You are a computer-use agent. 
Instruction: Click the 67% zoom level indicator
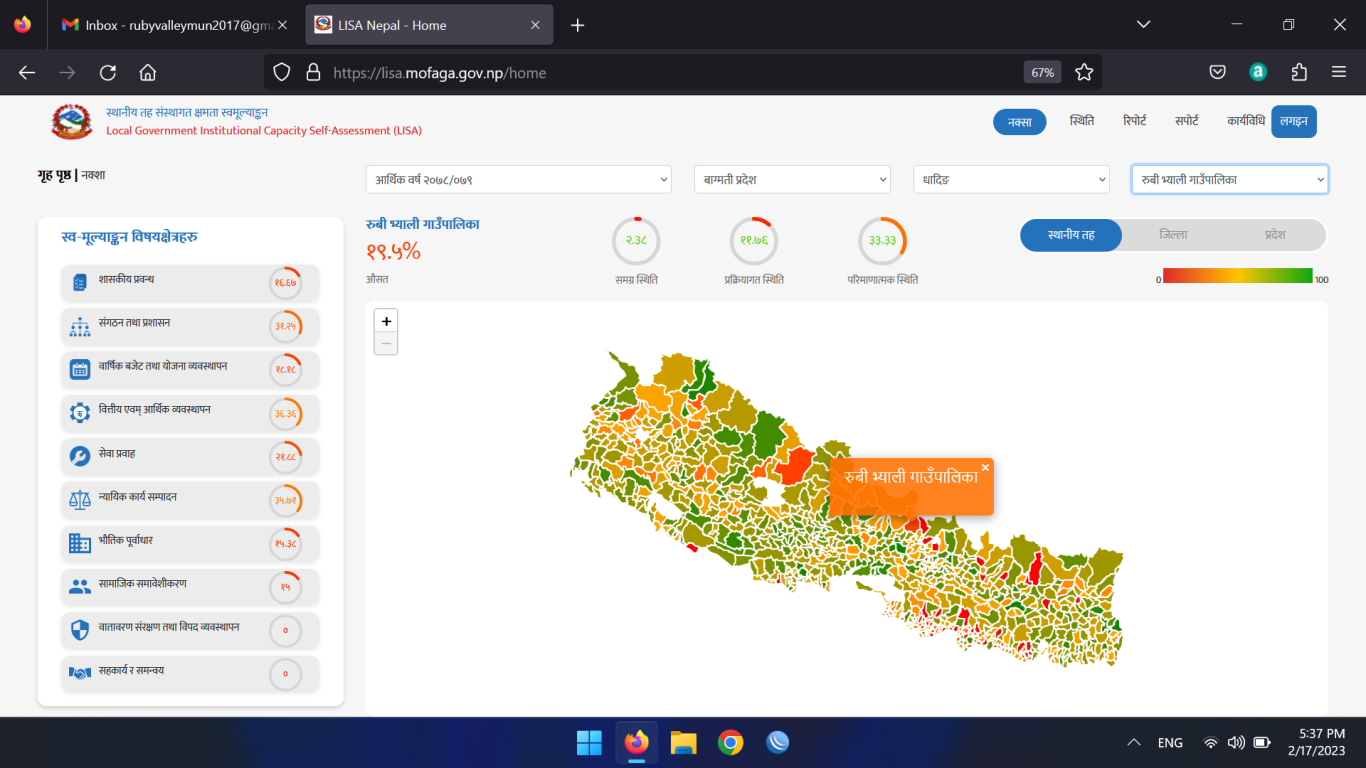click(x=1042, y=72)
